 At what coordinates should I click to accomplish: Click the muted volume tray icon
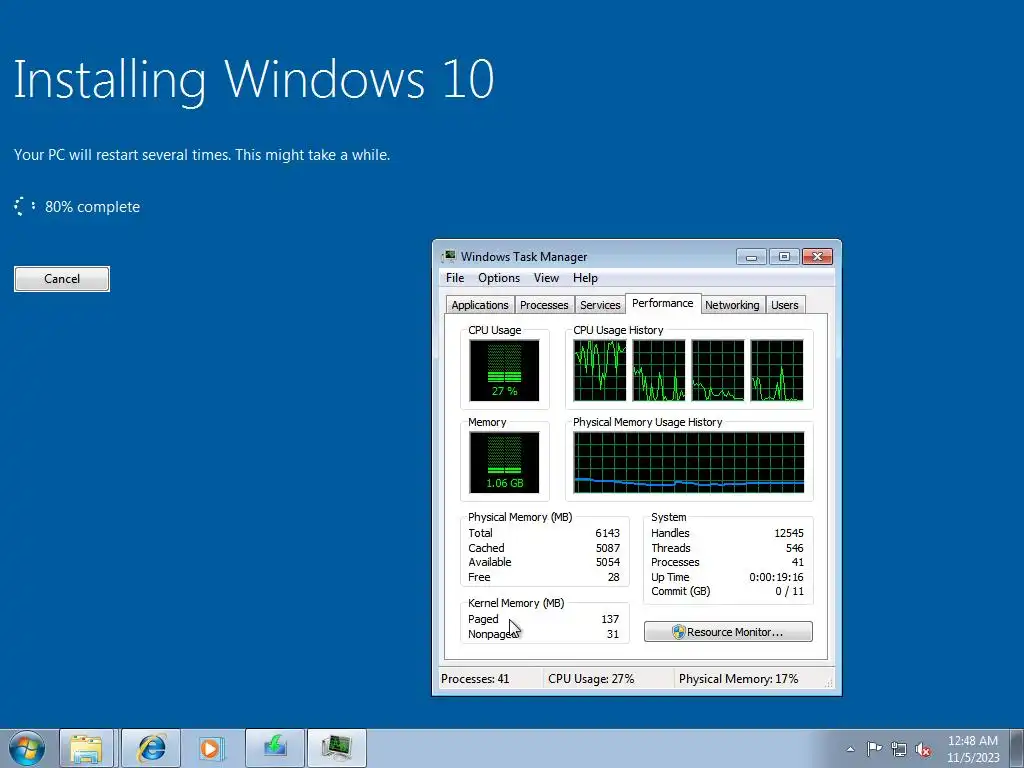[x=923, y=749]
